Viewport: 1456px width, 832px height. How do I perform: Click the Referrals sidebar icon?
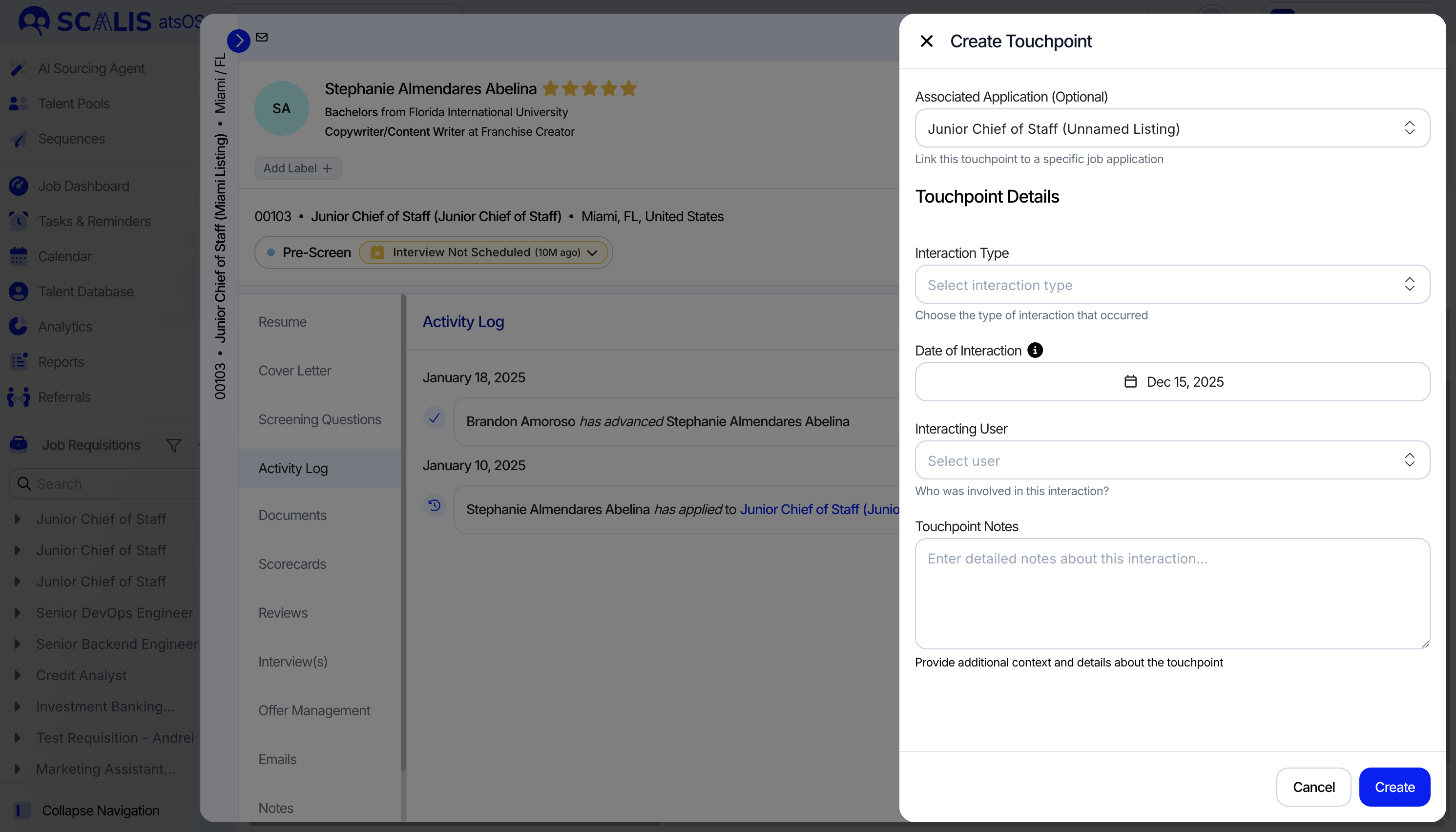18,397
